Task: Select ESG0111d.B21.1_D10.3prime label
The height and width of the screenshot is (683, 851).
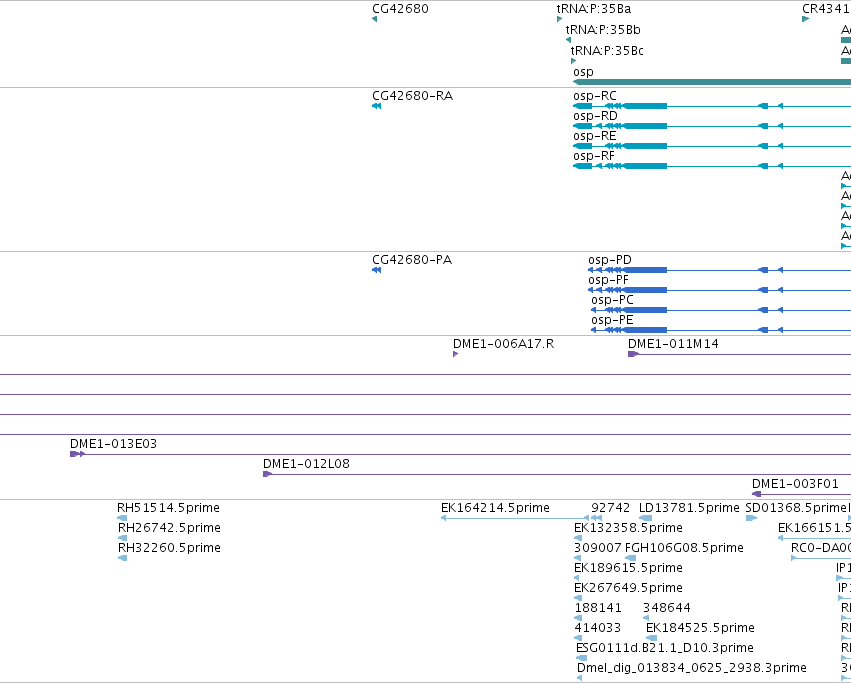Action: pyautogui.click(x=665, y=648)
